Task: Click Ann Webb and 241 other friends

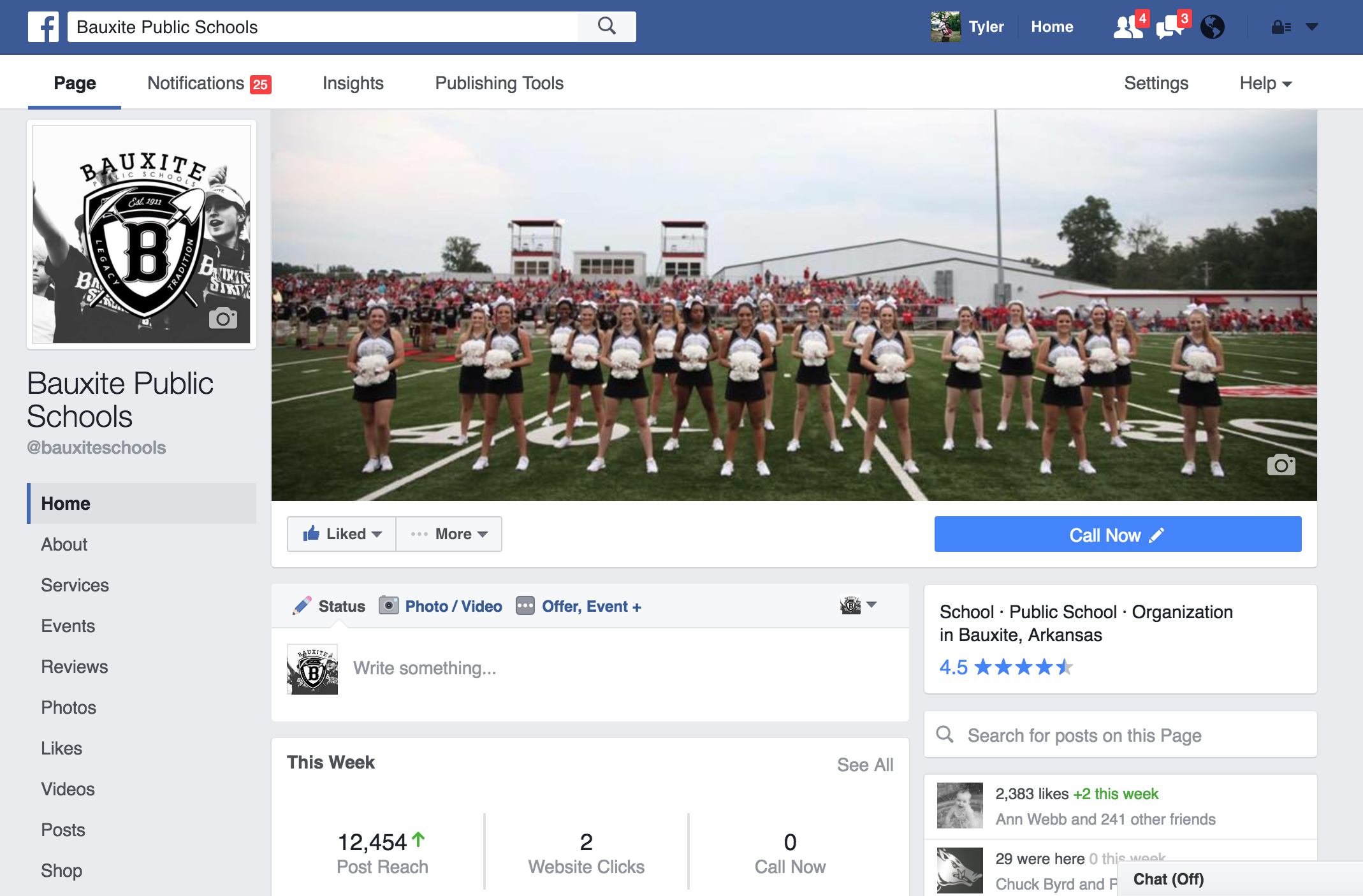Action: (1105, 819)
